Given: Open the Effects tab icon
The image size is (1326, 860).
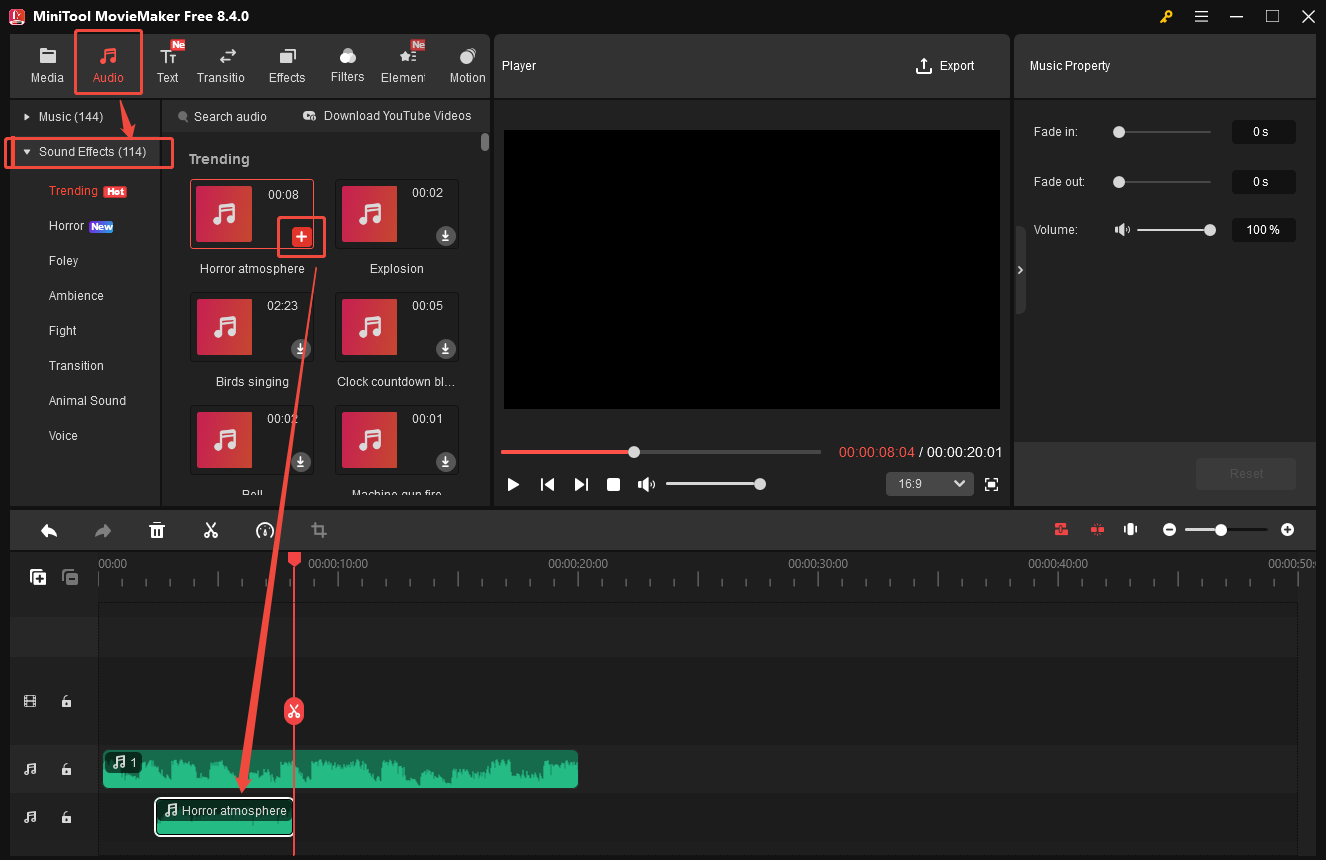Looking at the screenshot, I should [287, 62].
